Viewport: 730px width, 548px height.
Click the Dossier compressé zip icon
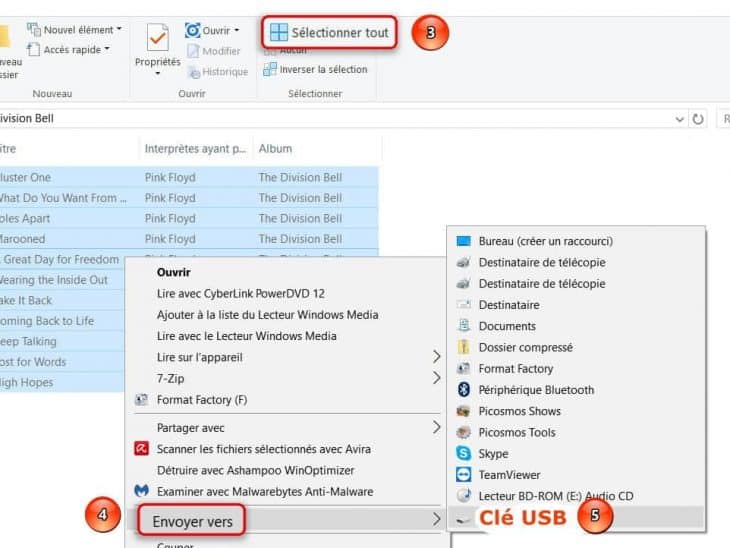[x=464, y=347]
